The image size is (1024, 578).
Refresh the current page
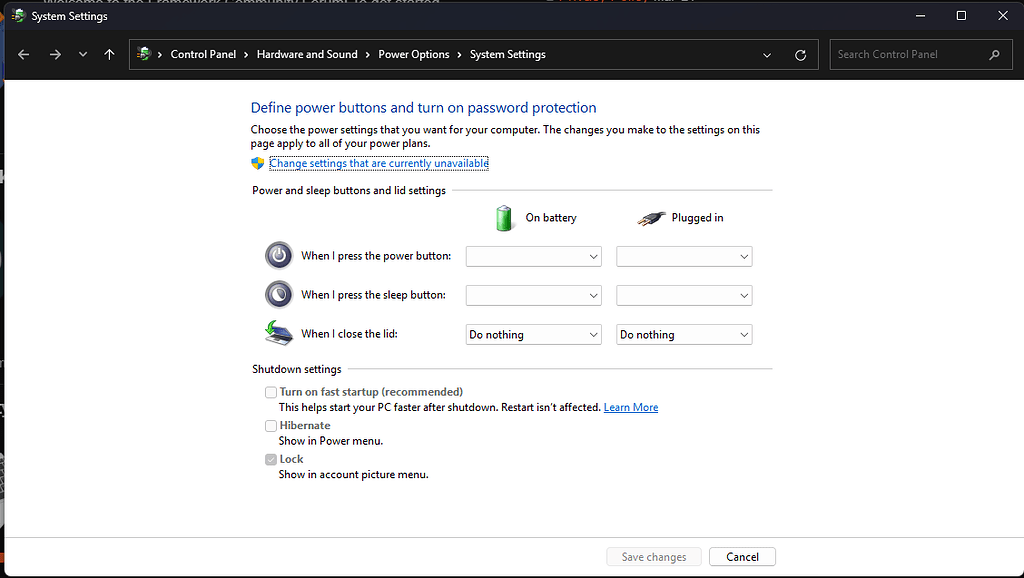point(800,54)
